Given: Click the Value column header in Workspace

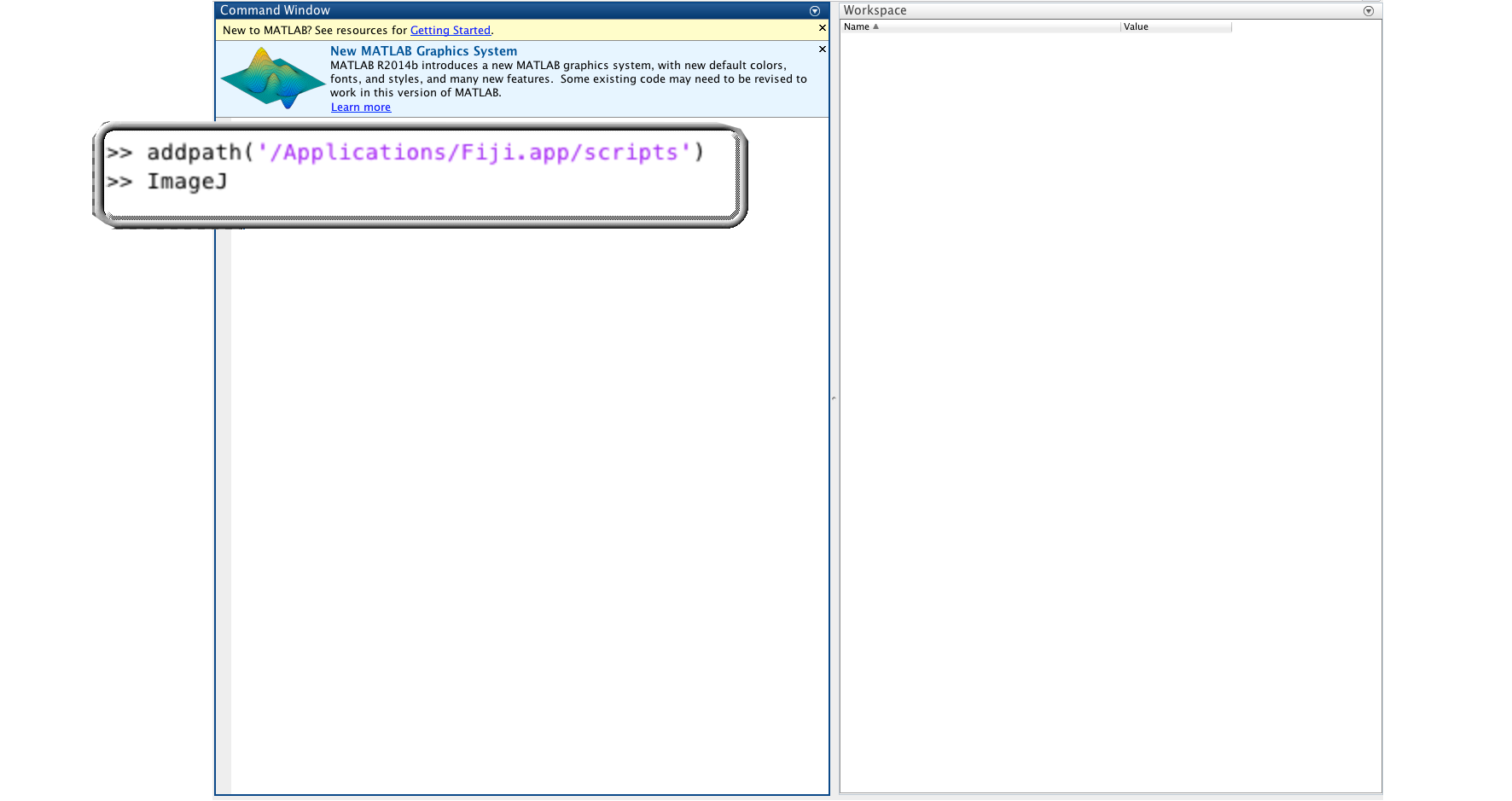Looking at the screenshot, I should coord(1136,26).
